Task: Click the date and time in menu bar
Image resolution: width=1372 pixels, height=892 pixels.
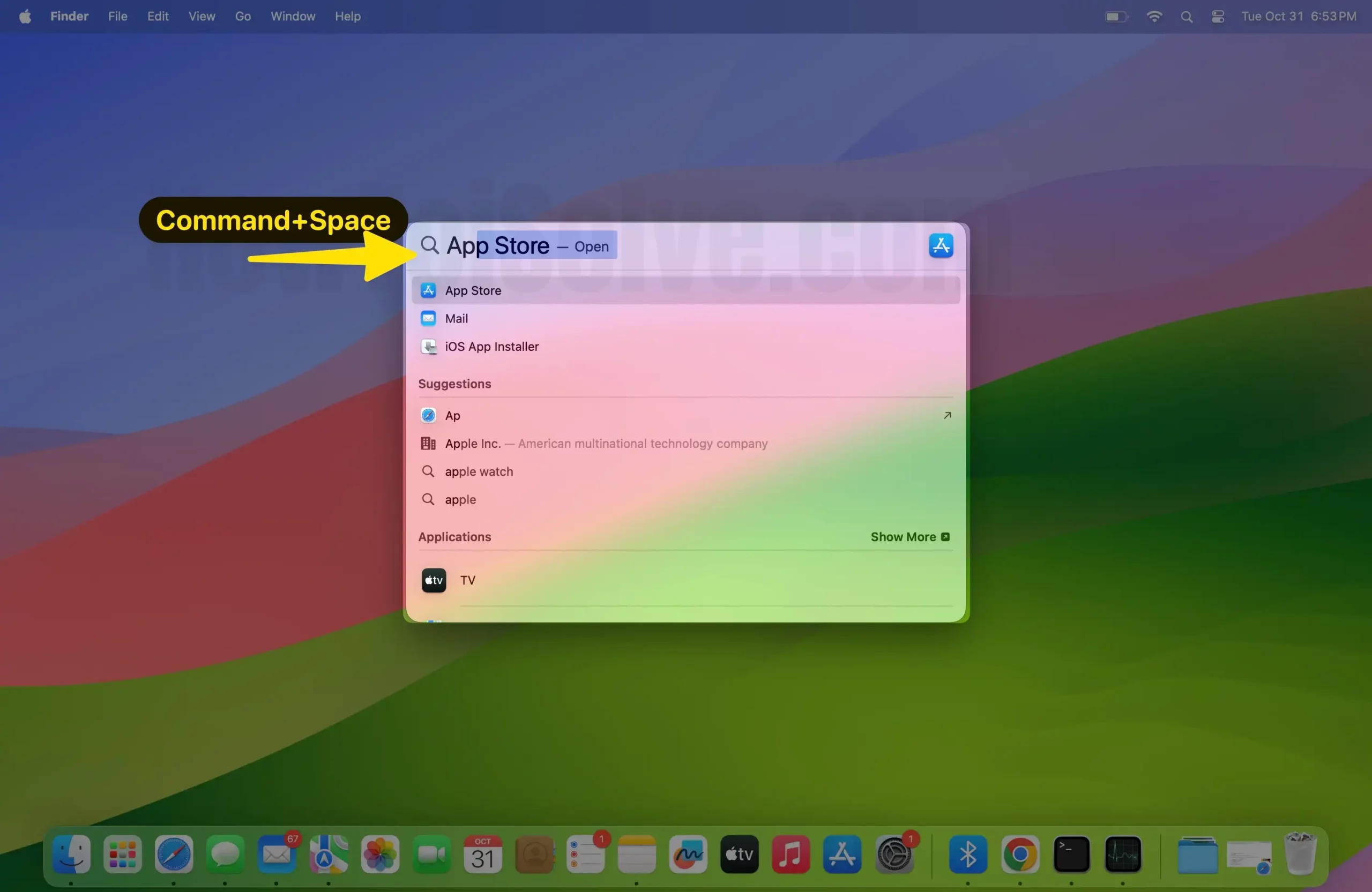Action: click(1299, 16)
